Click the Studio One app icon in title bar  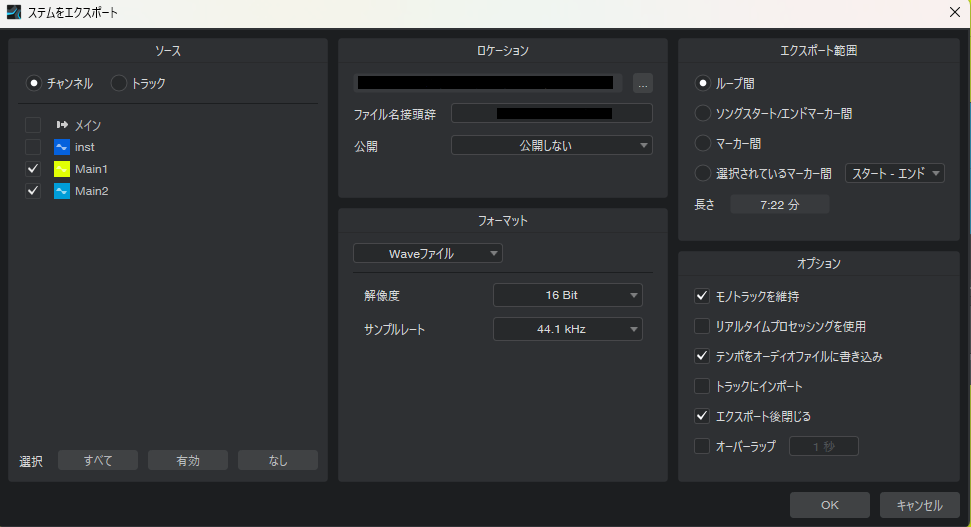point(14,12)
